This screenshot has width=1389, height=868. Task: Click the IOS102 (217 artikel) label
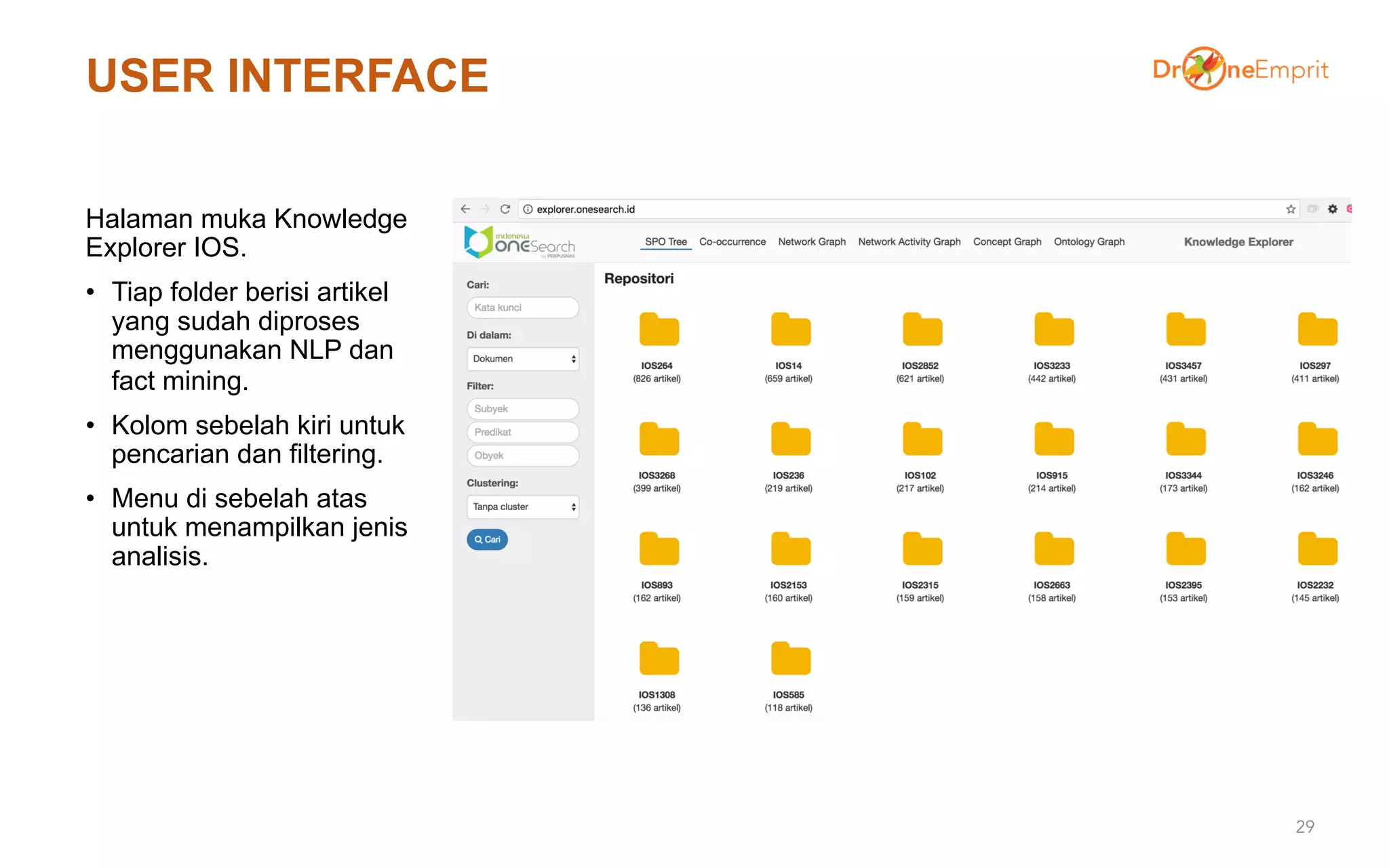tap(920, 482)
